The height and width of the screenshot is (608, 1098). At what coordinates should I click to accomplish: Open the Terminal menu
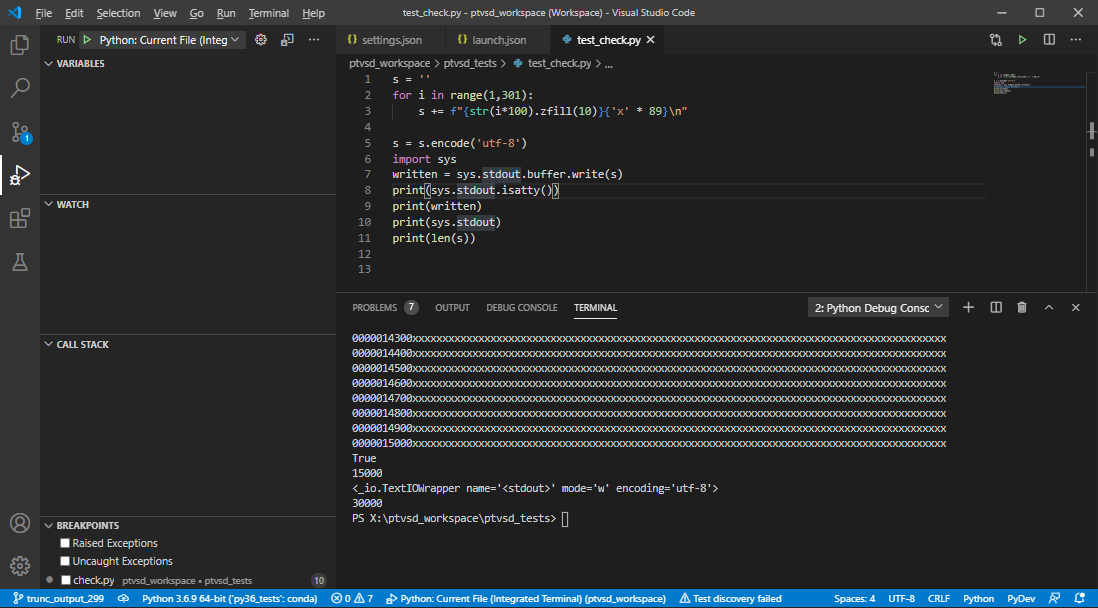(x=269, y=13)
